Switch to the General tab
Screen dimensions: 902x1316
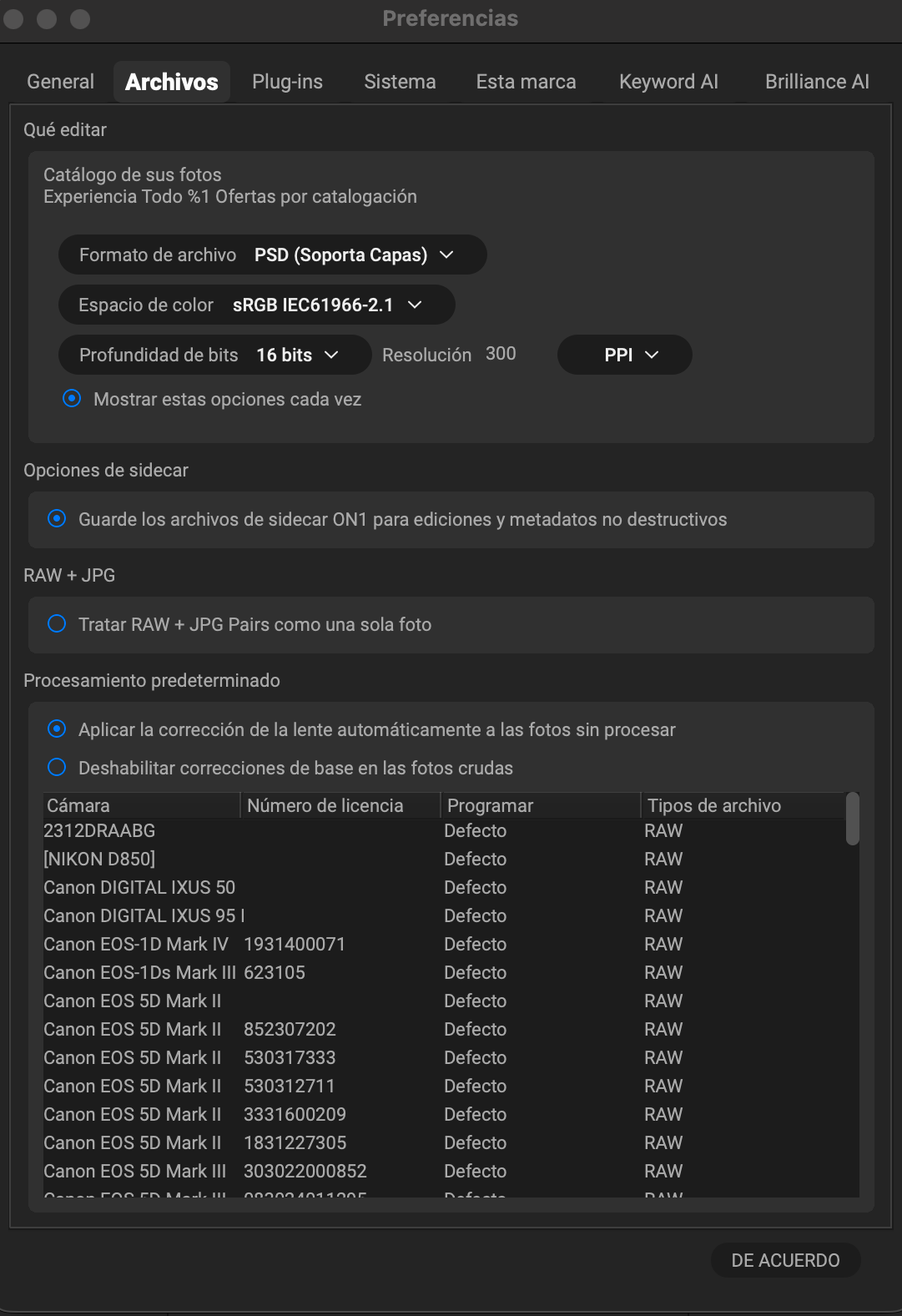tap(60, 82)
